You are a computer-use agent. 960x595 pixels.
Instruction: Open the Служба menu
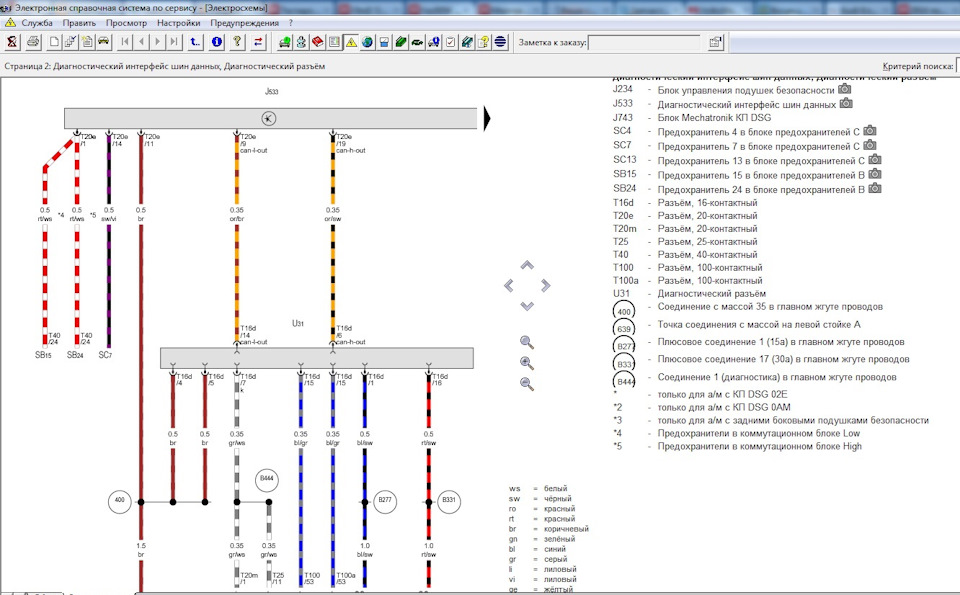point(37,22)
